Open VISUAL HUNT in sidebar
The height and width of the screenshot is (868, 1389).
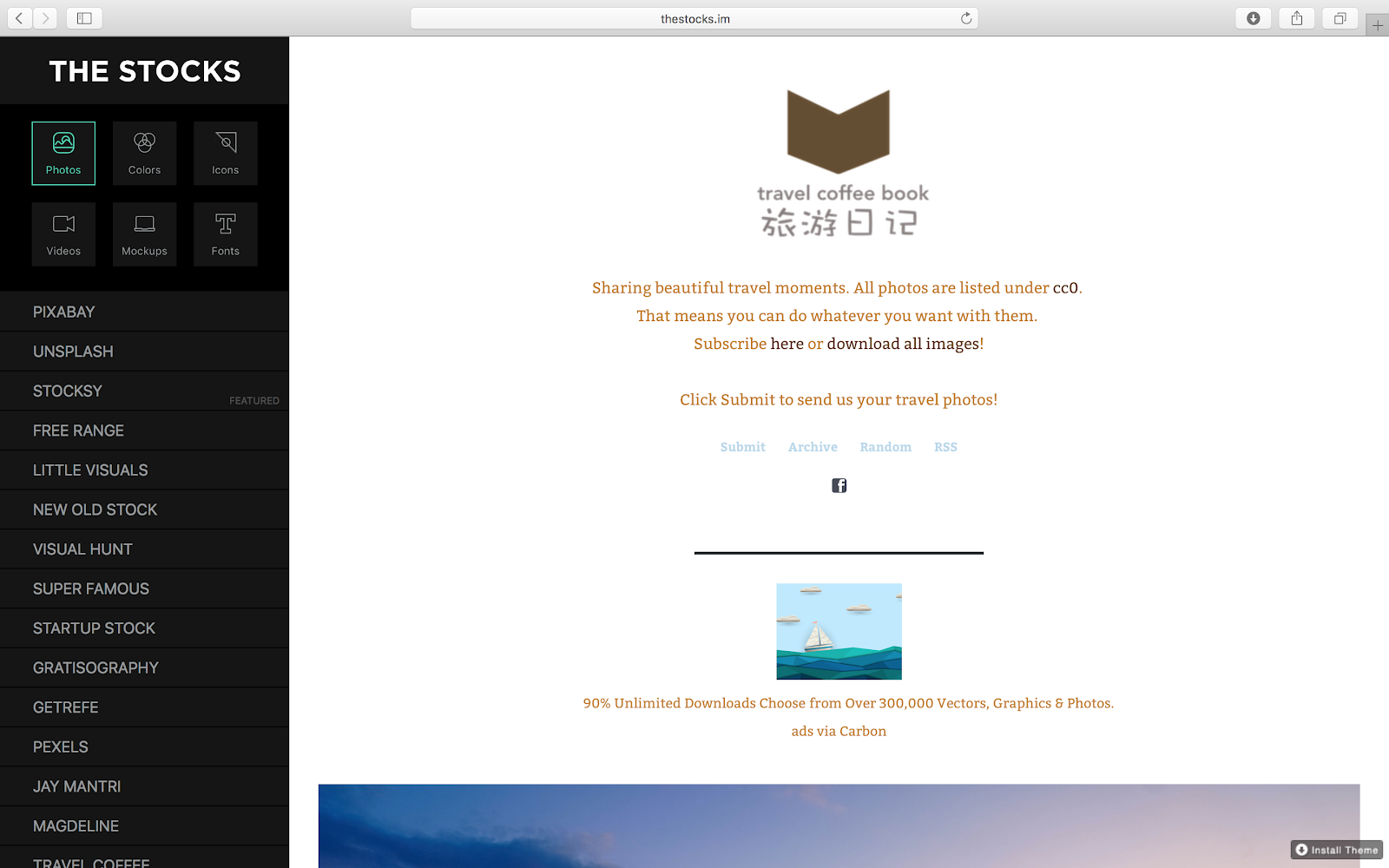point(144,549)
